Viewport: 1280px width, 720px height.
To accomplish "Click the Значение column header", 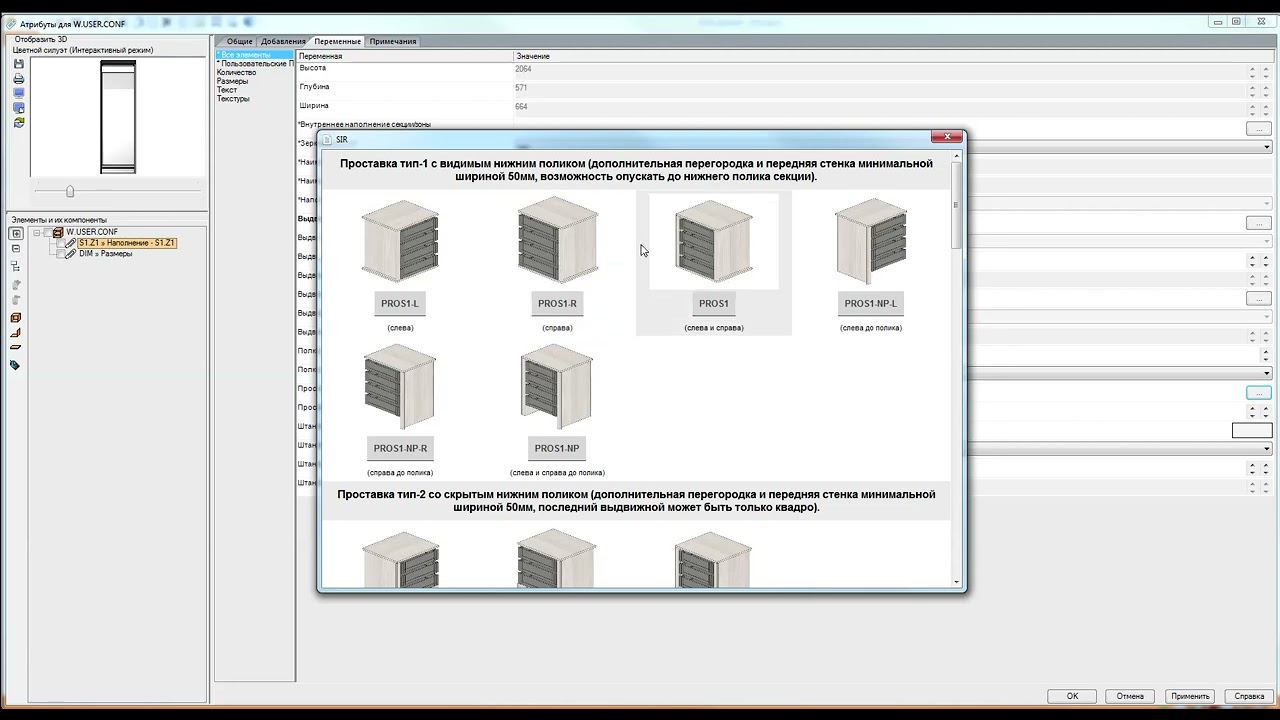I will [893, 56].
